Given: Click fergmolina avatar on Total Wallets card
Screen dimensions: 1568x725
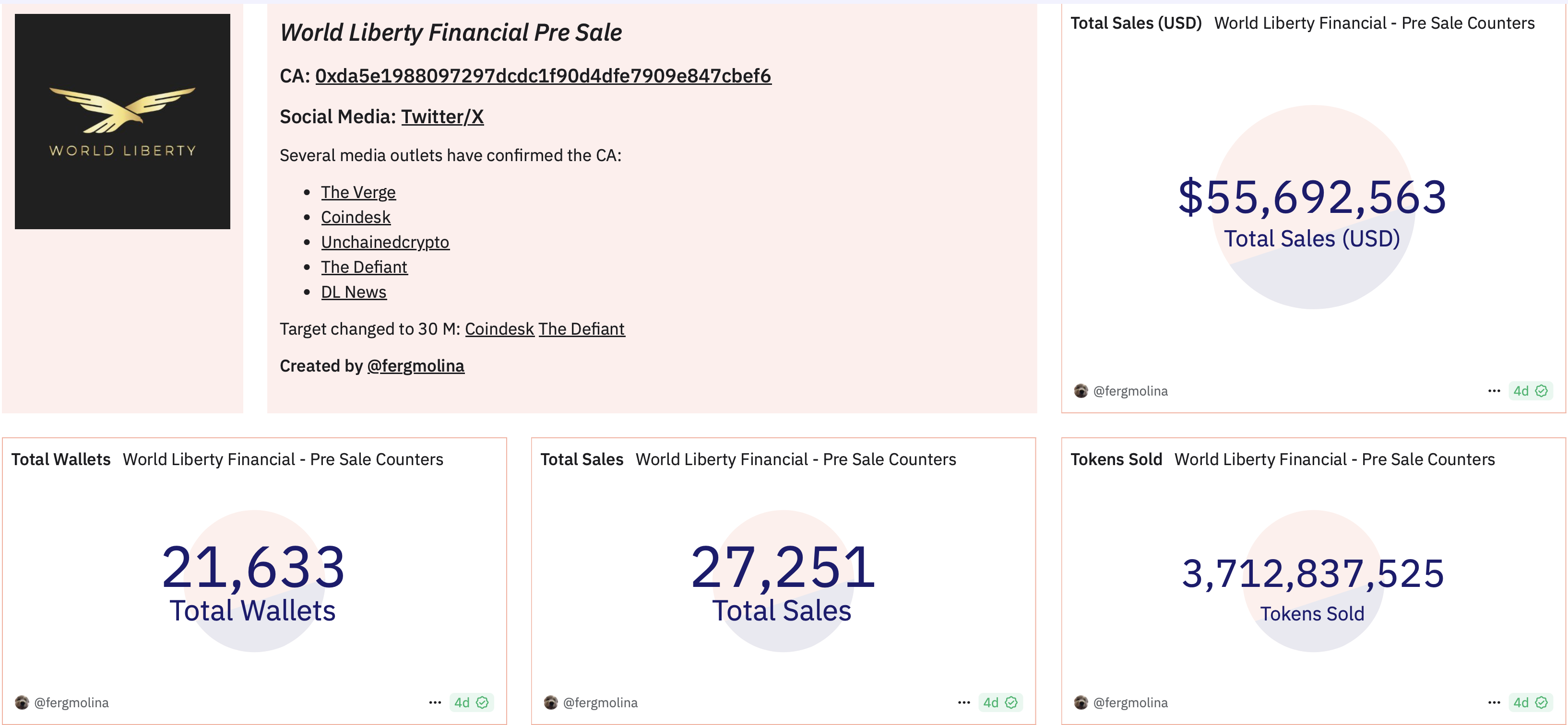Looking at the screenshot, I should pos(22,702).
